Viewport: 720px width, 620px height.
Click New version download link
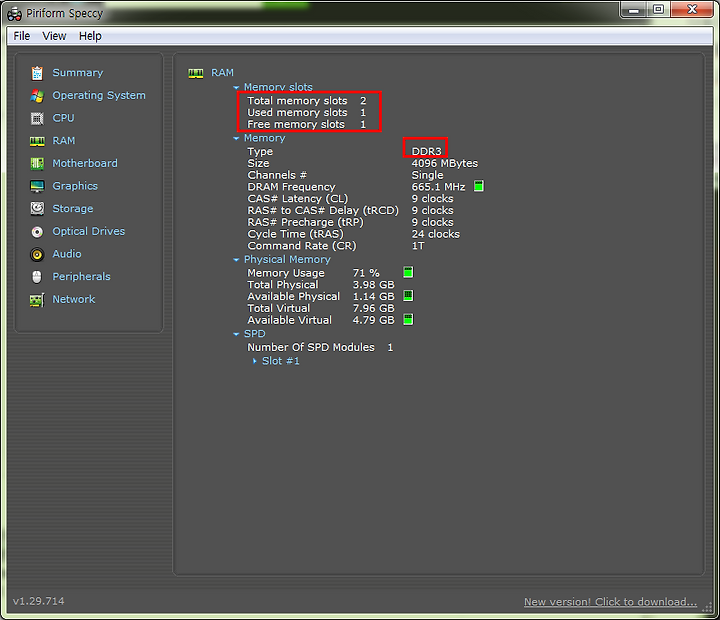pos(610,602)
